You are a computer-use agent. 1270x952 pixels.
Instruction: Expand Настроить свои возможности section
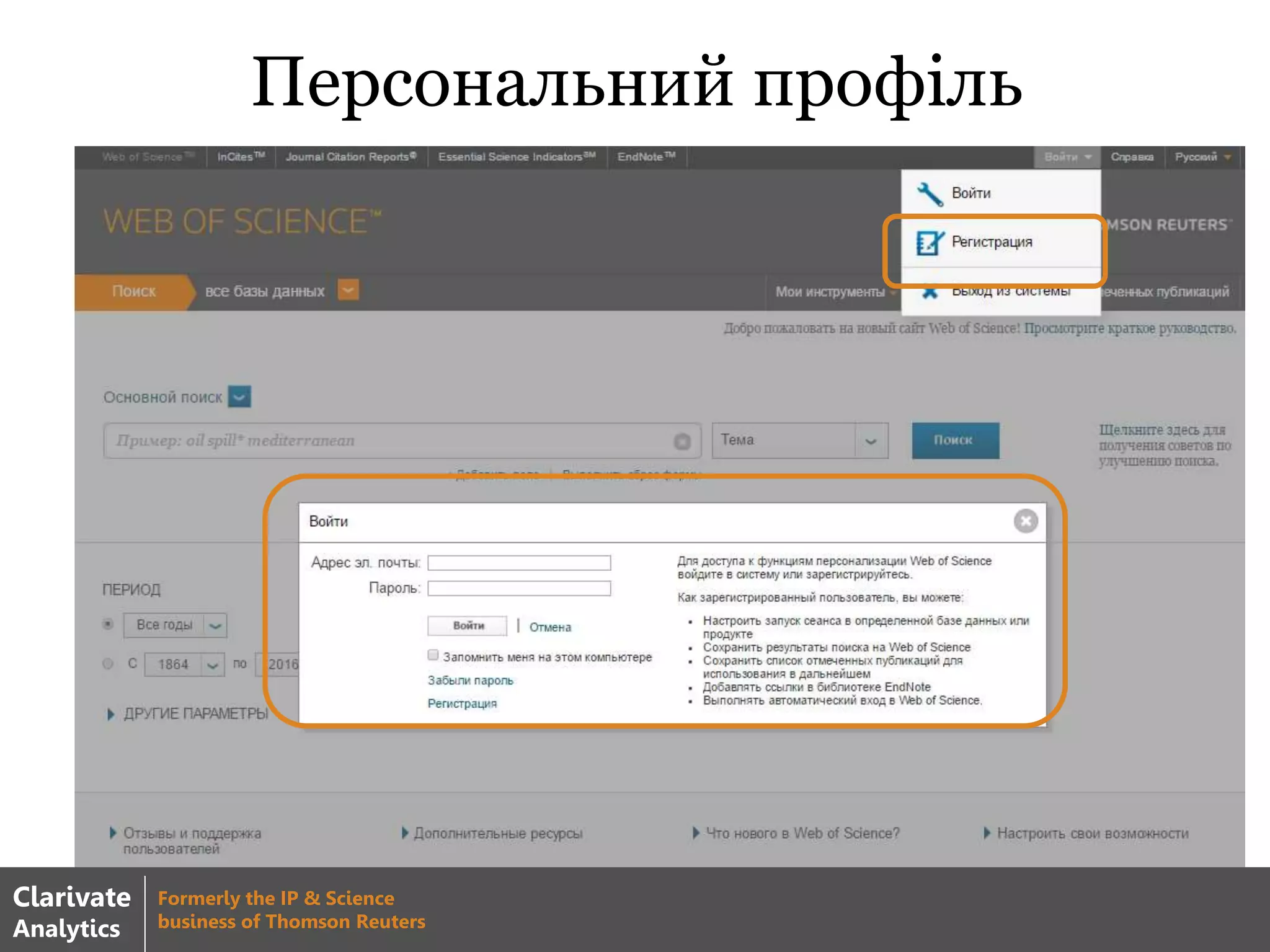point(1086,834)
